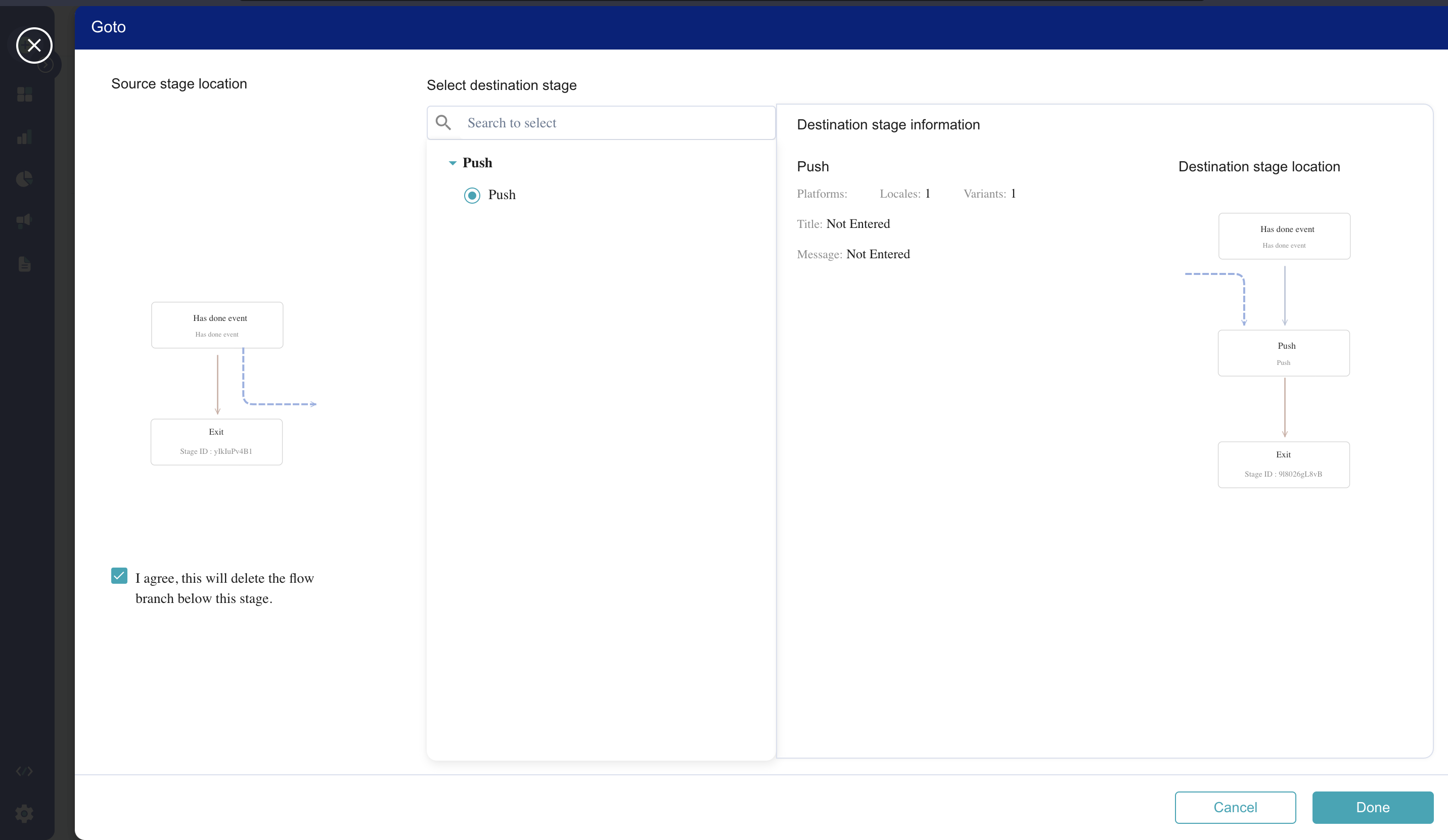Open the code brackets developer icon
This screenshot has height=840, width=1448.
[x=24, y=771]
